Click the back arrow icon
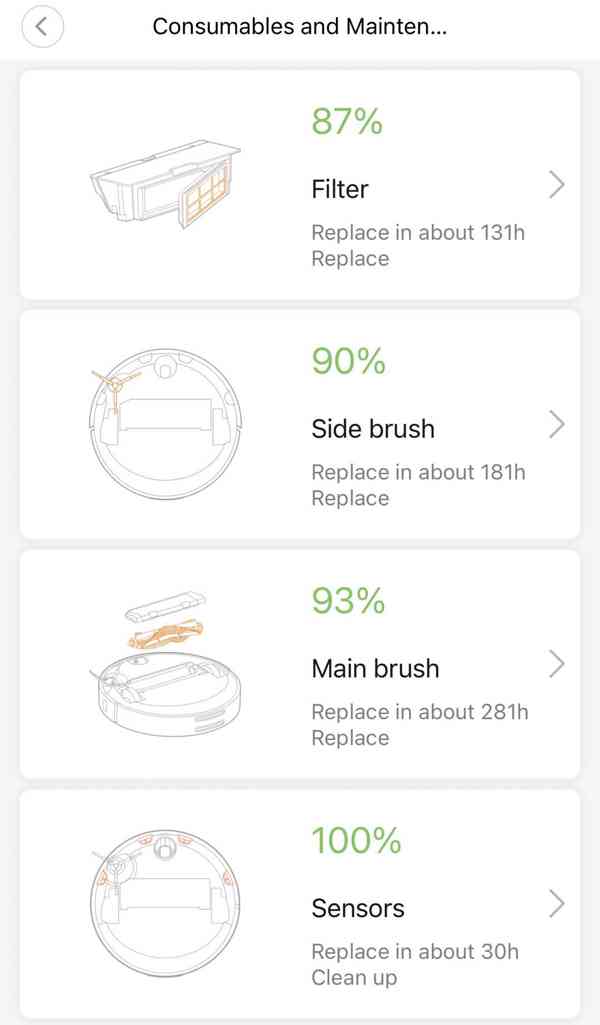This screenshot has width=600, height=1025. tap(42, 26)
